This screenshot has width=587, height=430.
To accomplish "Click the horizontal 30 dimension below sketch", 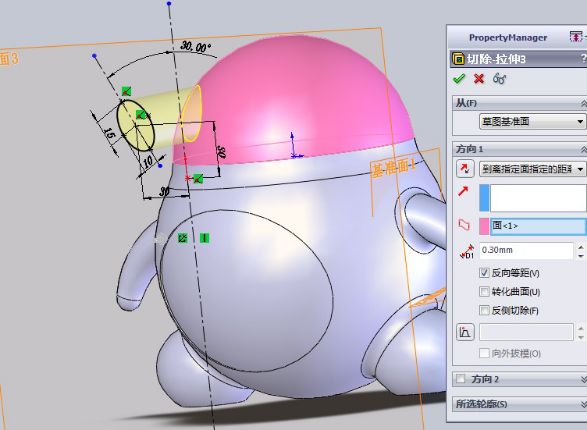I will [164, 192].
